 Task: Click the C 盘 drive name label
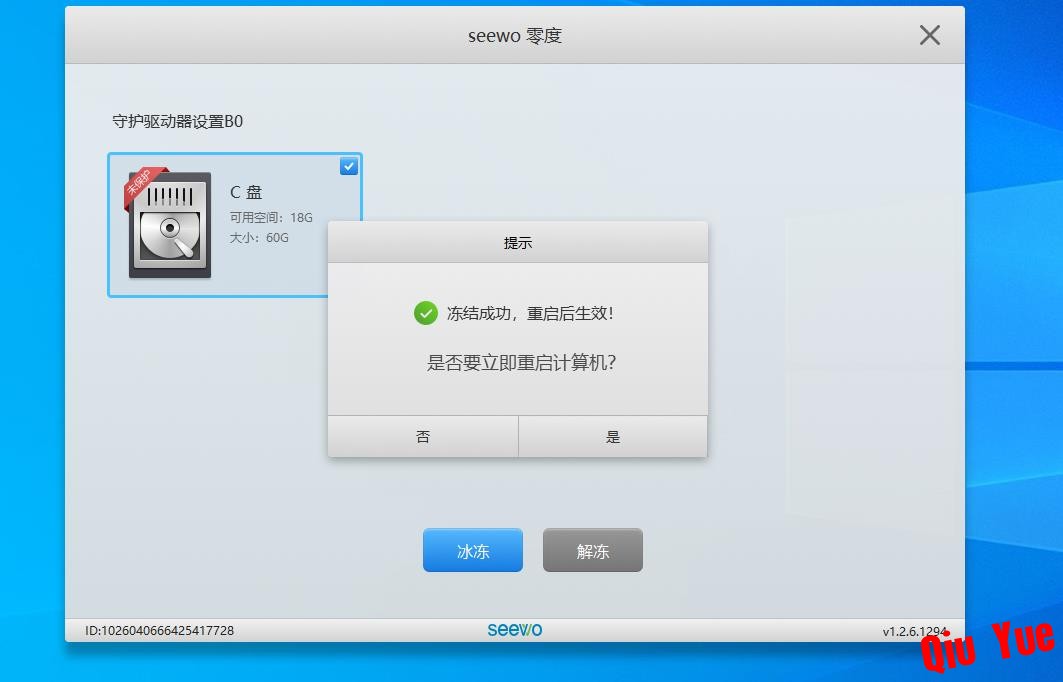246,193
